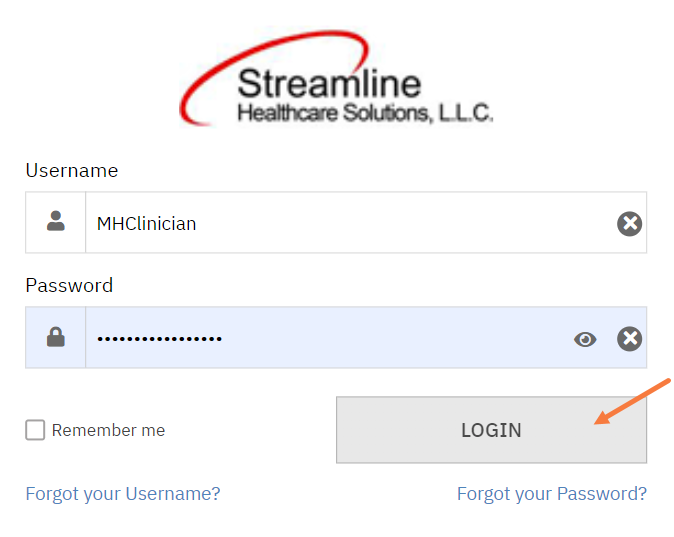Click the masked password dots

click(159, 339)
